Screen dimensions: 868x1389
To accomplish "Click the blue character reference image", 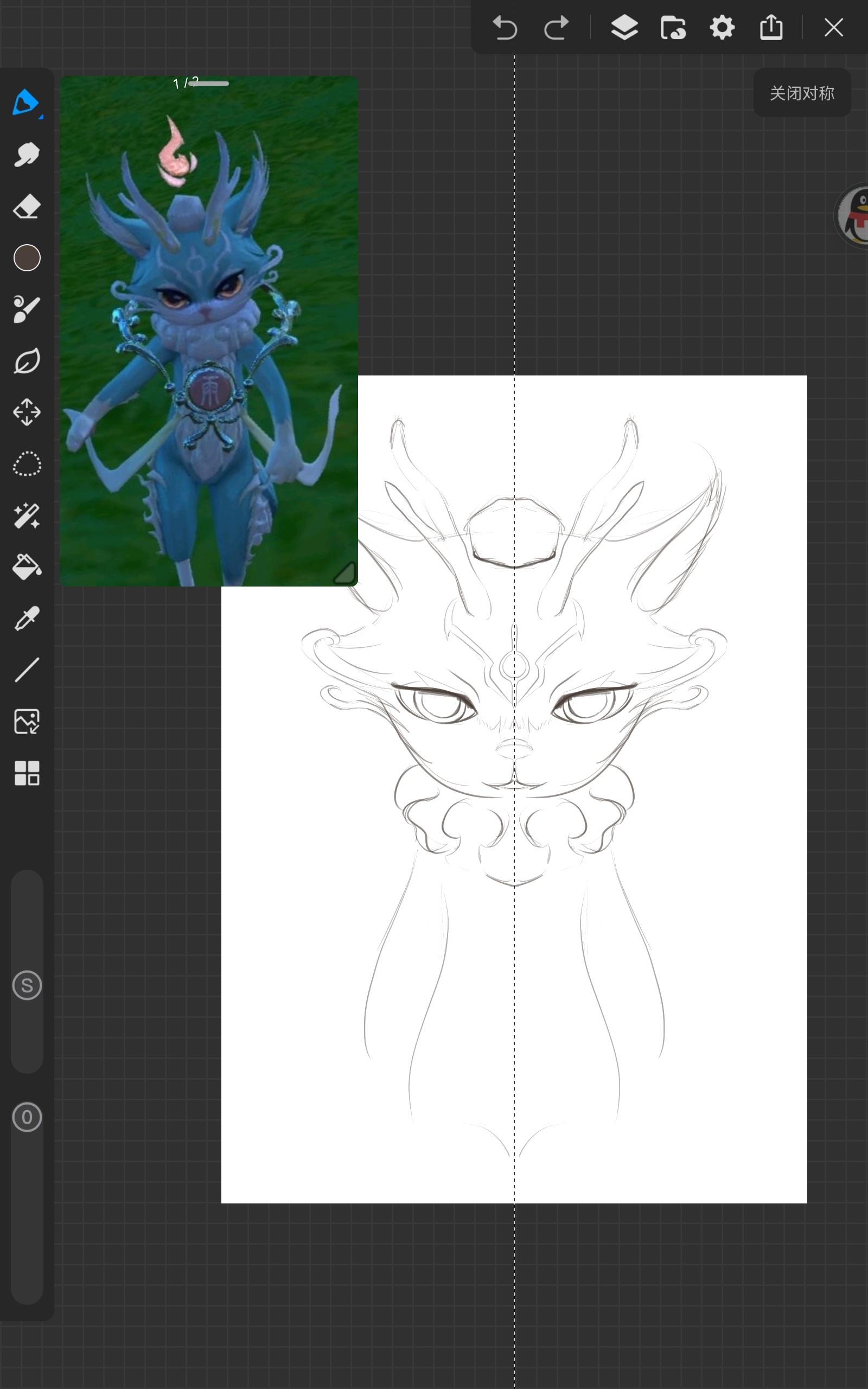I will 208,331.
